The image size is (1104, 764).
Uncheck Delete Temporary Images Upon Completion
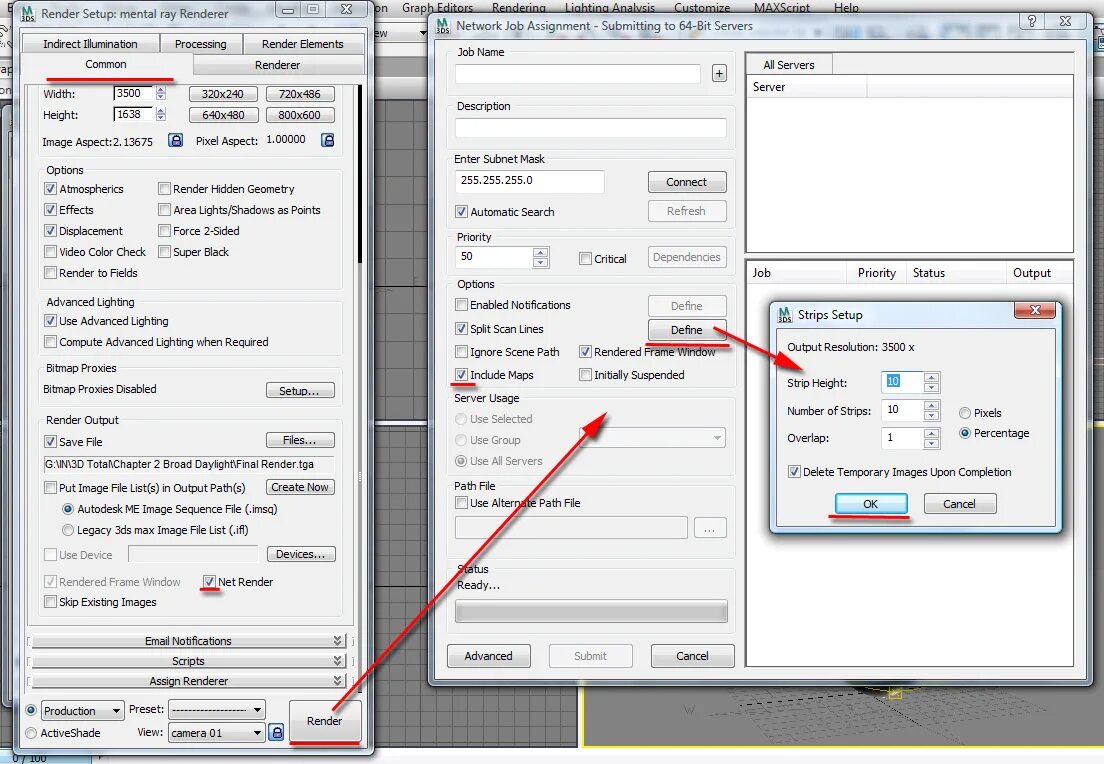794,472
